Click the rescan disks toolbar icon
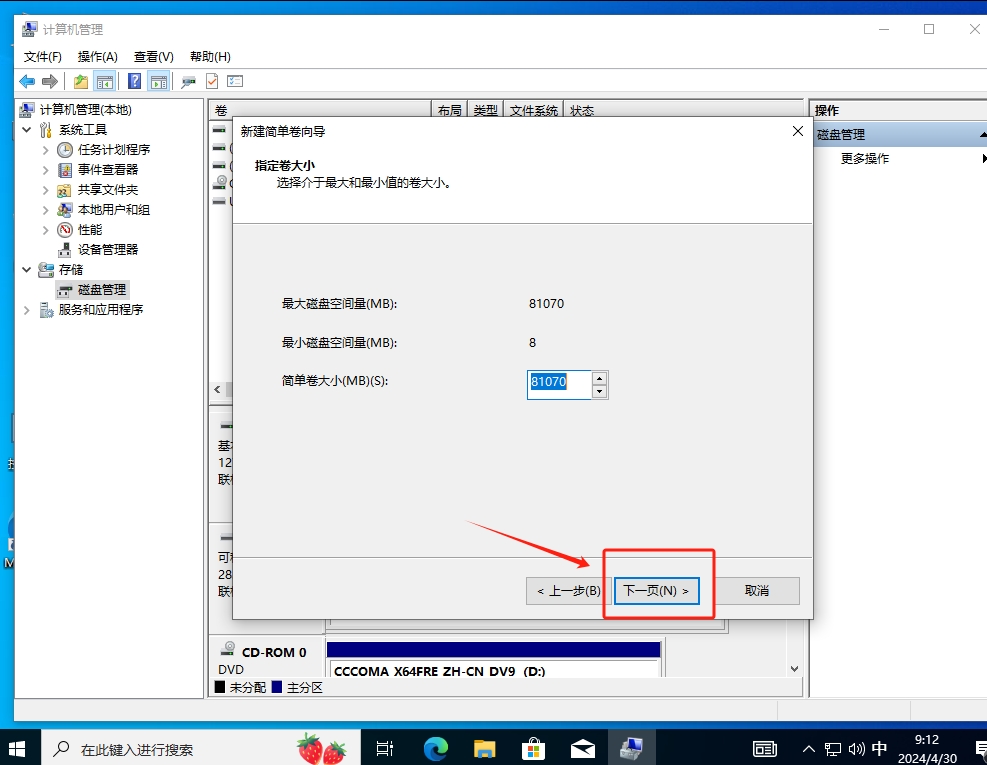Image resolution: width=987 pixels, height=765 pixels. (188, 81)
